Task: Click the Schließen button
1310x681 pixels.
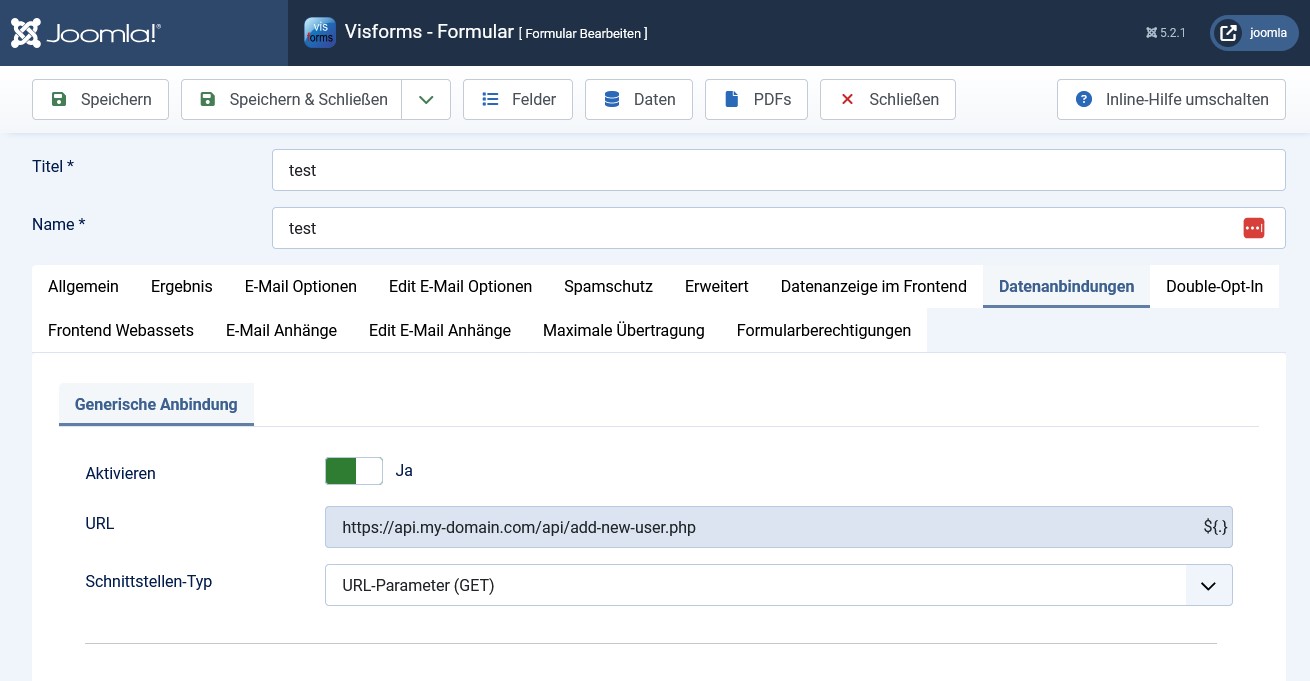Action: (887, 100)
